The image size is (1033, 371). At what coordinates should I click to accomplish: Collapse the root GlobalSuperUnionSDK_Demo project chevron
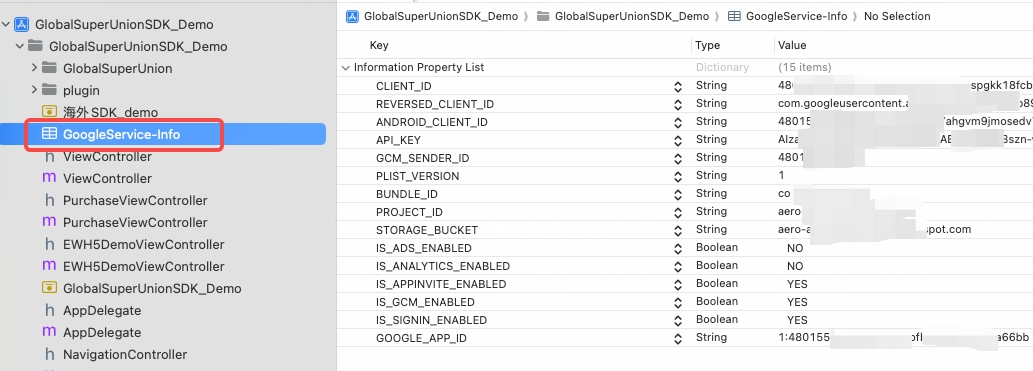(6, 24)
